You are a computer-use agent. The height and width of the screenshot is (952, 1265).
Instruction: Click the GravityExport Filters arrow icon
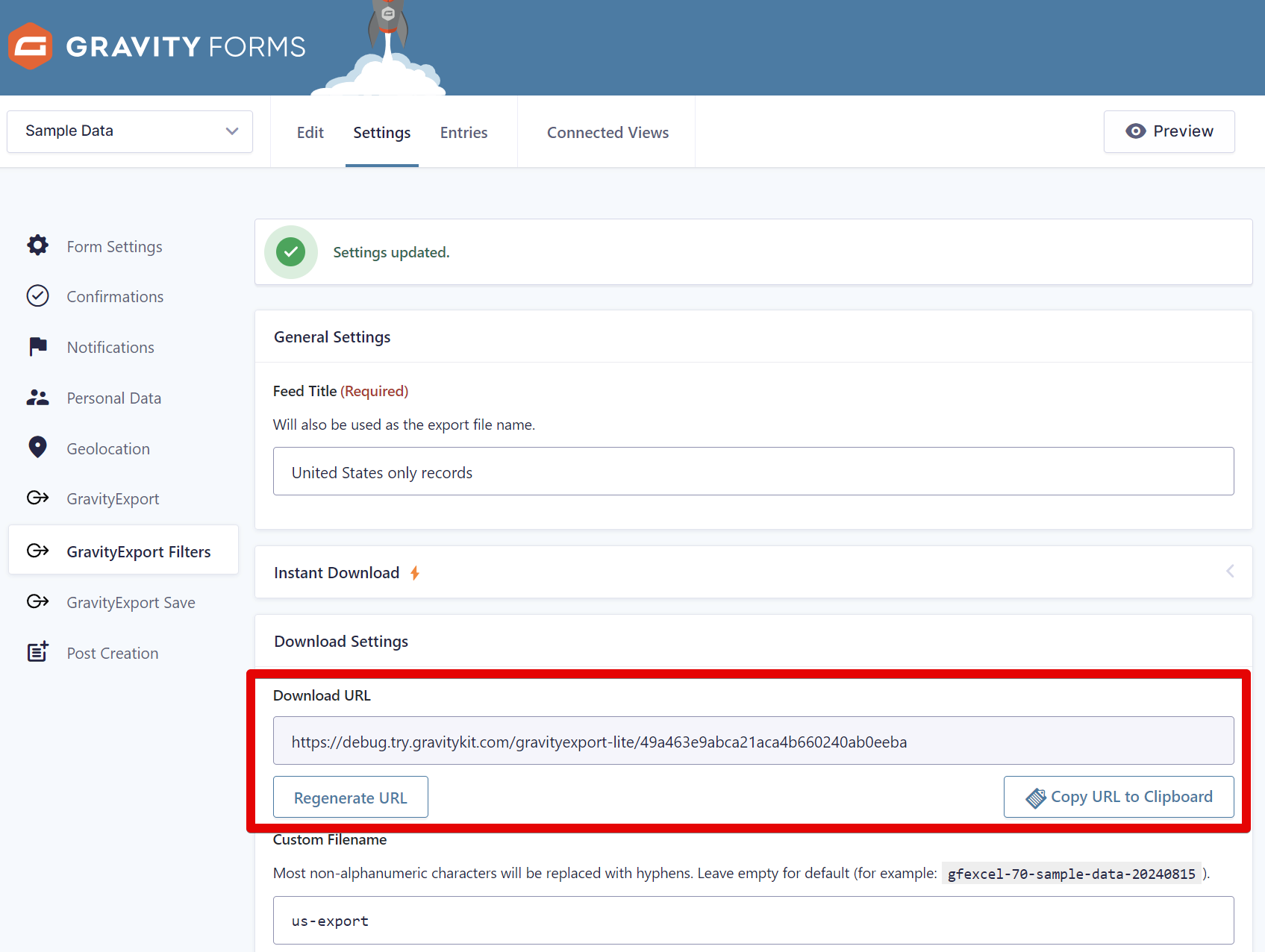coord(37,551)
